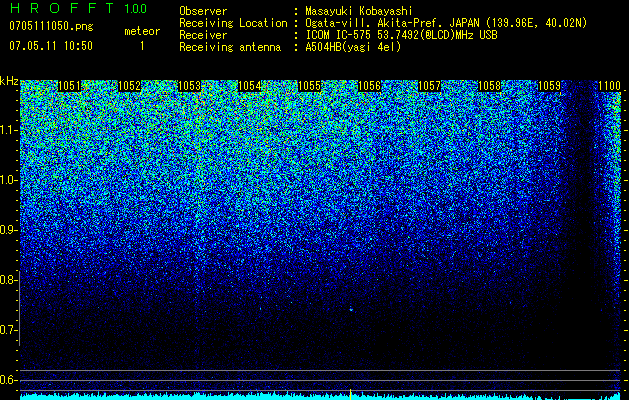This screenshot has width=629, height=400.
Task: Click the 1052 time marker
Action: click(x=130, y=86)
